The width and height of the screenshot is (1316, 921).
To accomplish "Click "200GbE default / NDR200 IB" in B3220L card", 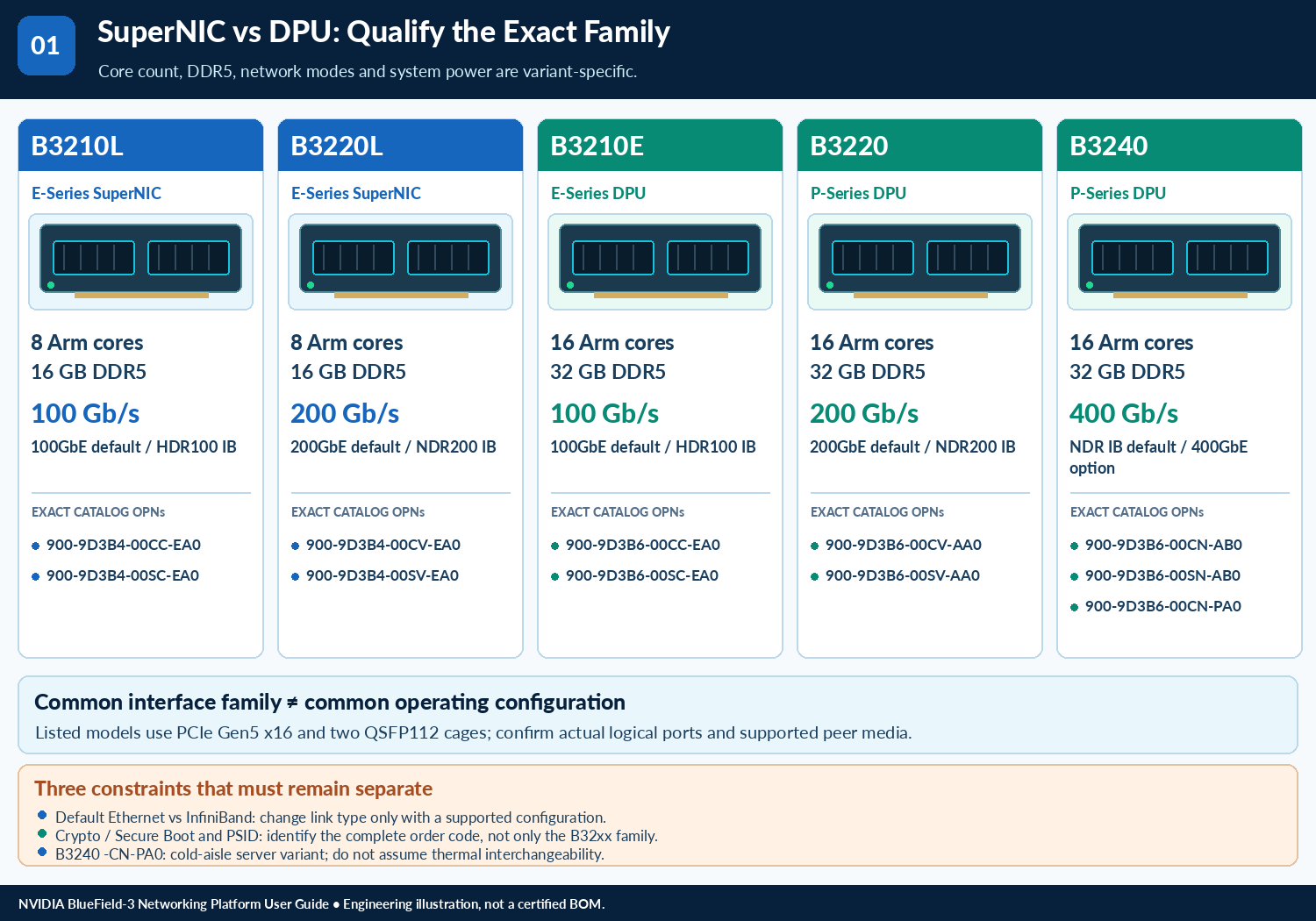I will tap(393, 446).
